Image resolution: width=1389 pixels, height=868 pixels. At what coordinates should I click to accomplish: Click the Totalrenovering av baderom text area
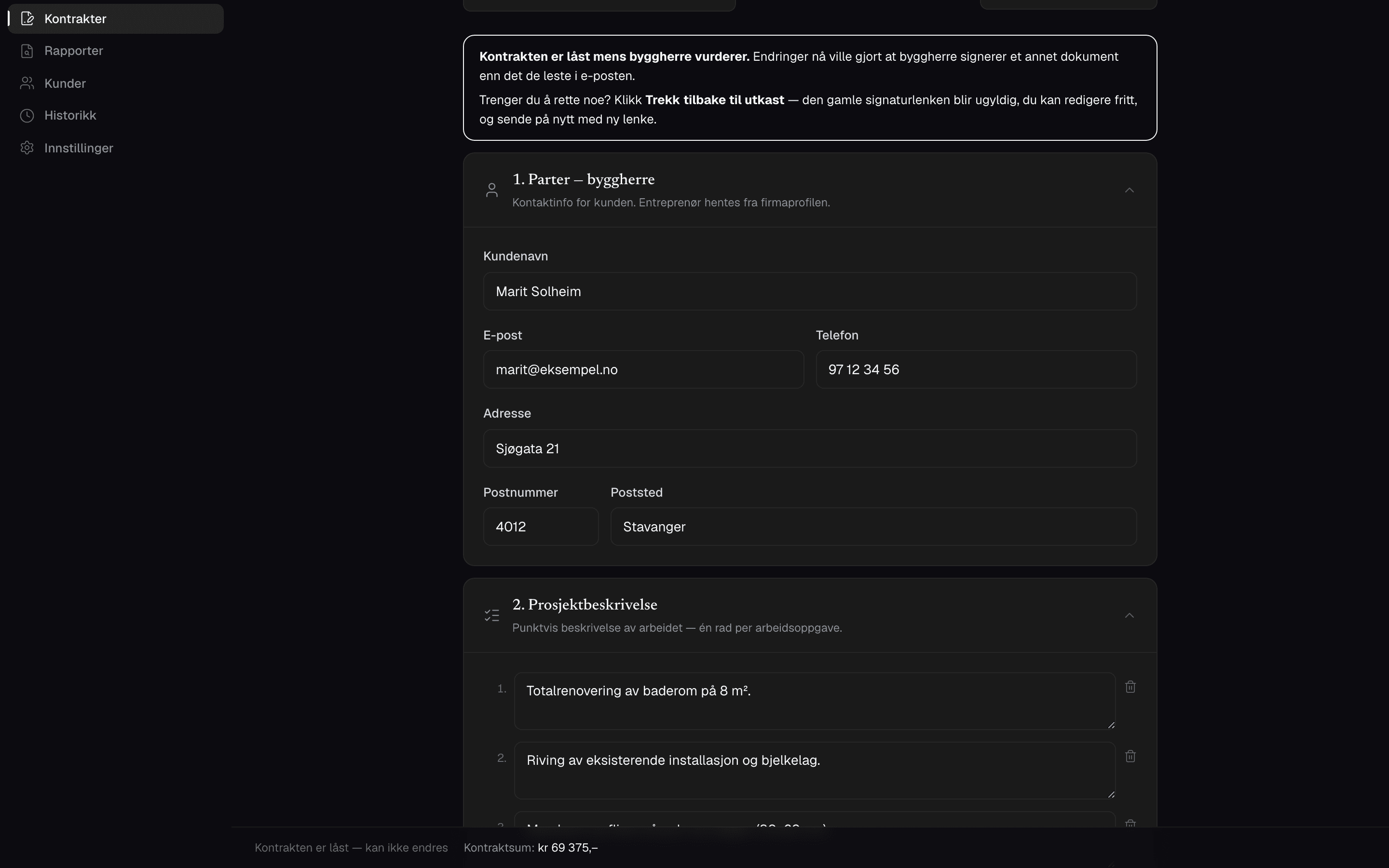tap(815, 701)
